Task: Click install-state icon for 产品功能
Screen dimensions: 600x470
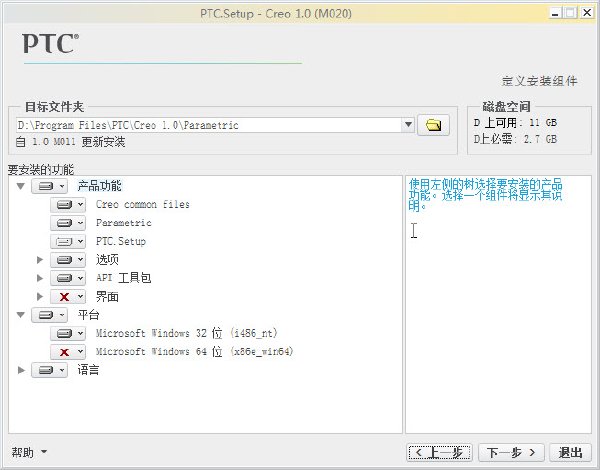Action: [x=49, y=186]
